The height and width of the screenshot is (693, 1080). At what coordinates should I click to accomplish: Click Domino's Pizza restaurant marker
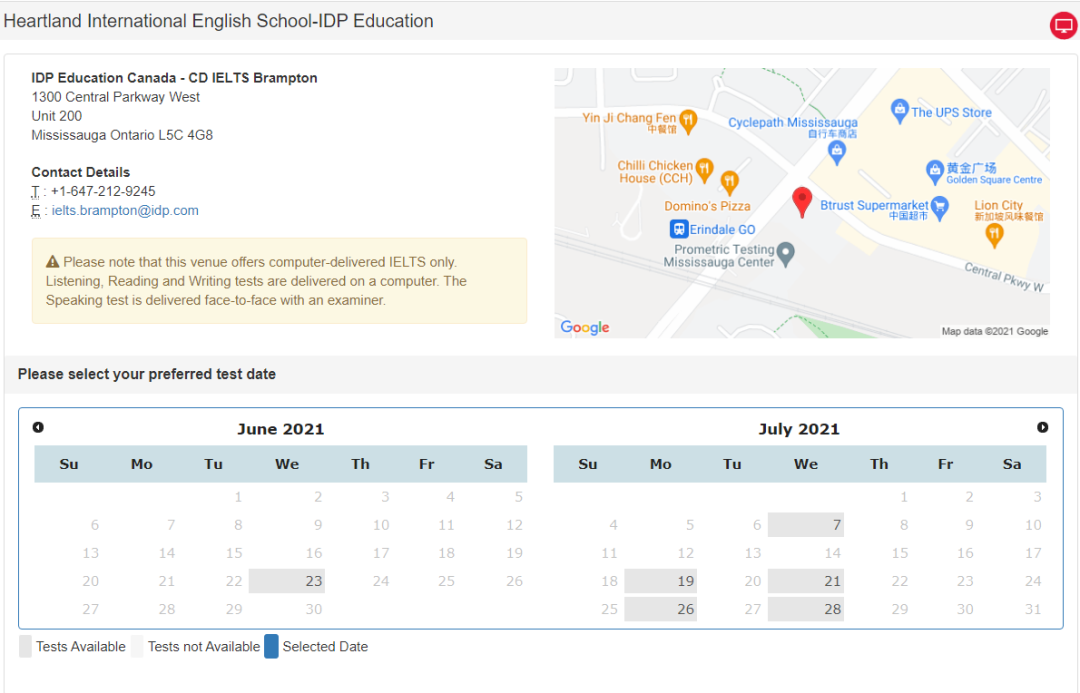tap(729, 182)
